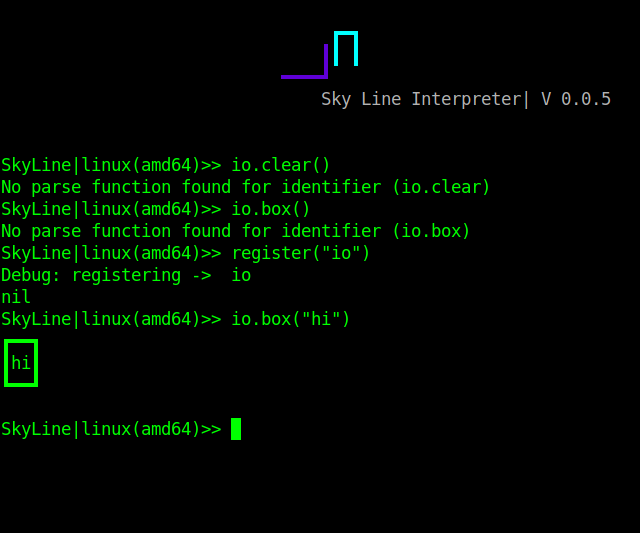Click the prompt before register
Viewport: 640px width, 533px height.
tap(111, 253)
